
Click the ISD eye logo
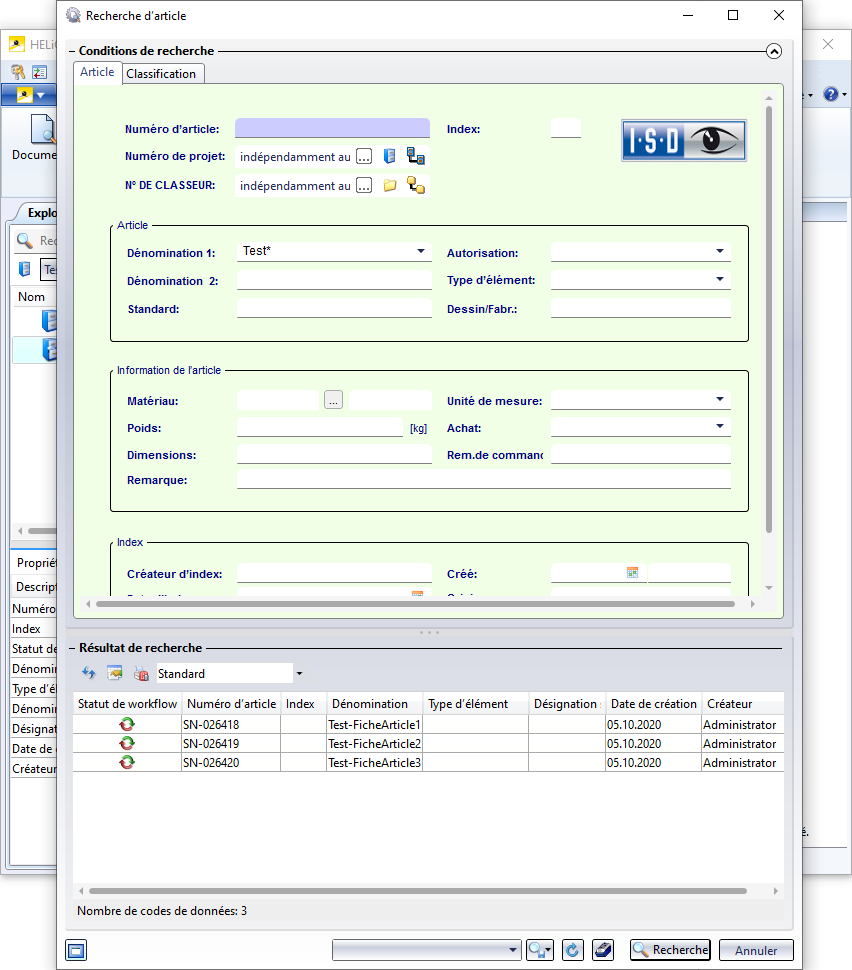point(684,140)
